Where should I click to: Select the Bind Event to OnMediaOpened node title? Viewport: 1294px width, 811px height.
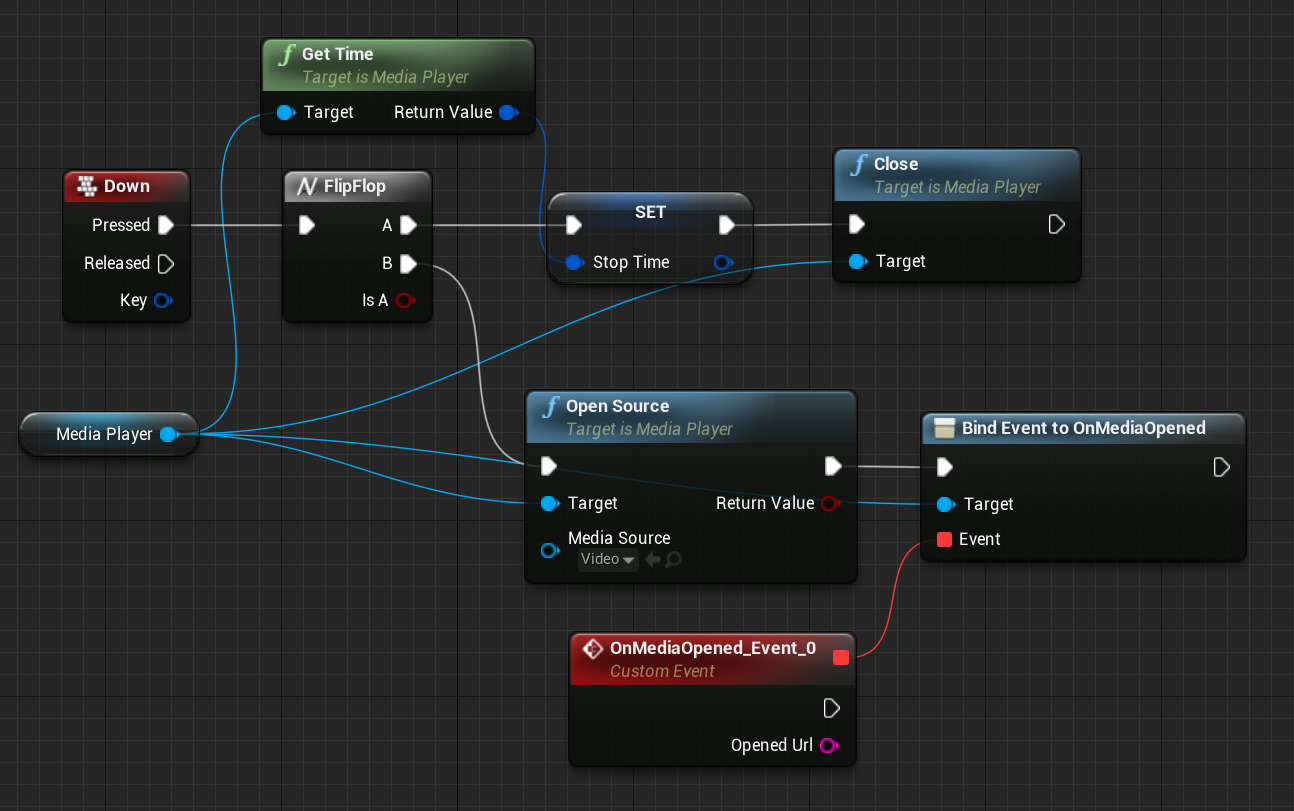pos(1083,428)
